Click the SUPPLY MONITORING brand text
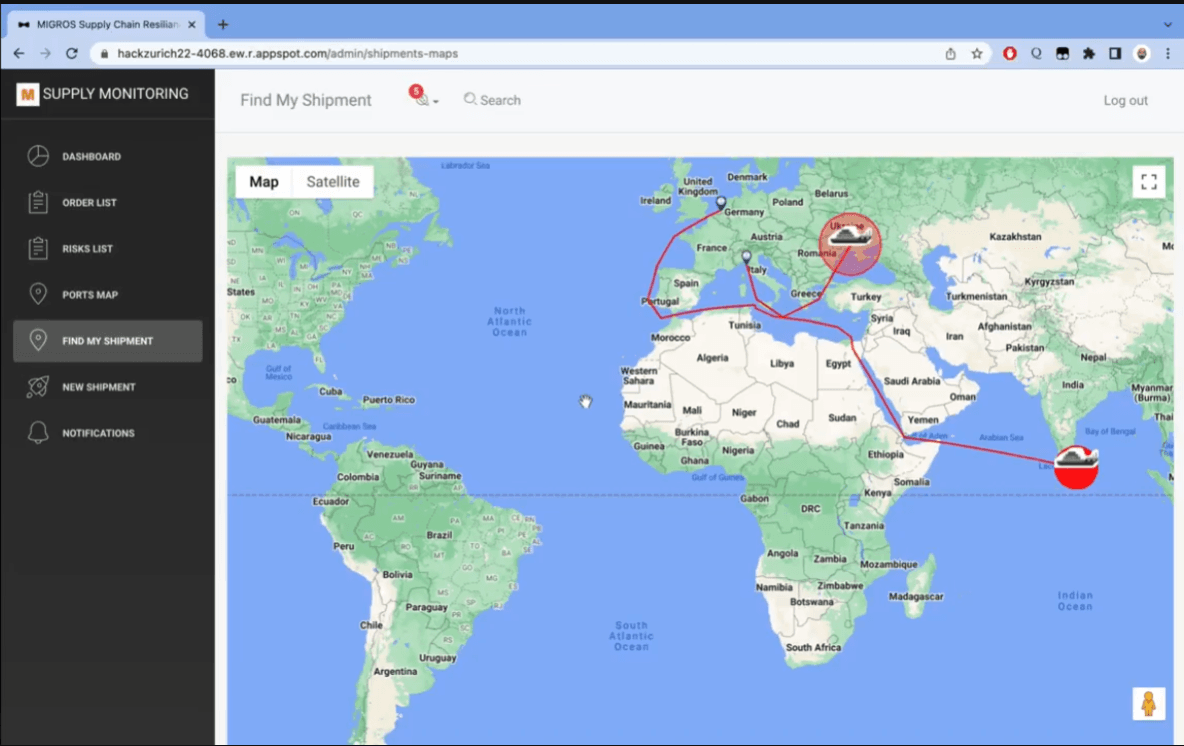 pos(116,94)
